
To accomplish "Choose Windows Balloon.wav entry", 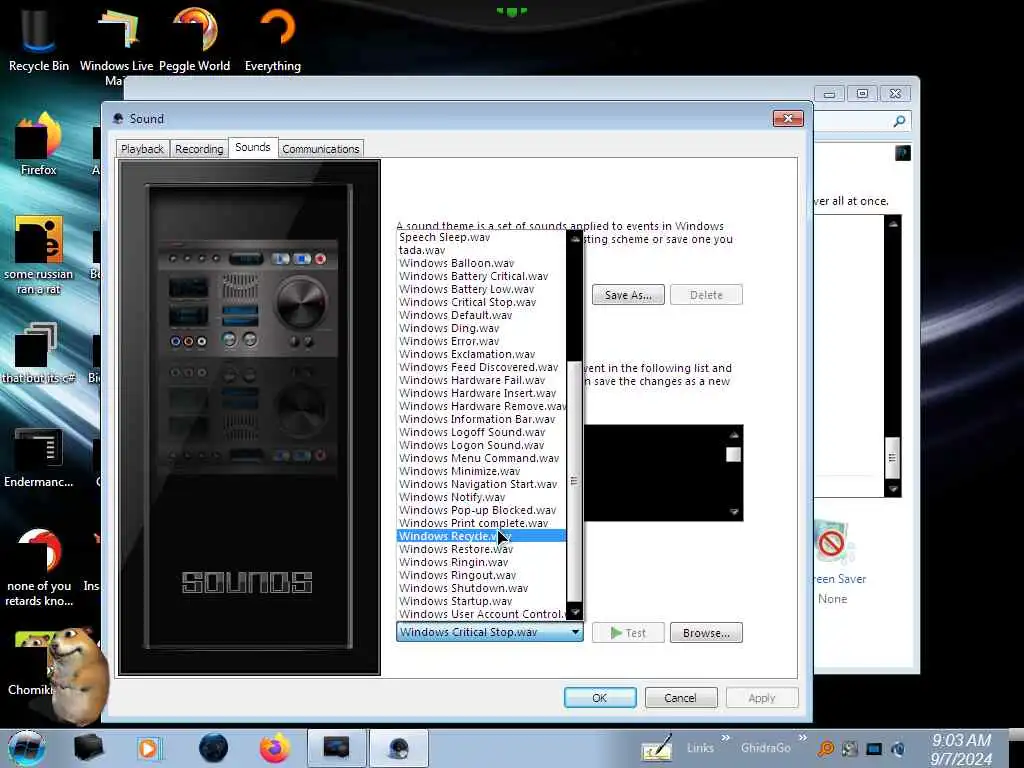I will point(481,263).
